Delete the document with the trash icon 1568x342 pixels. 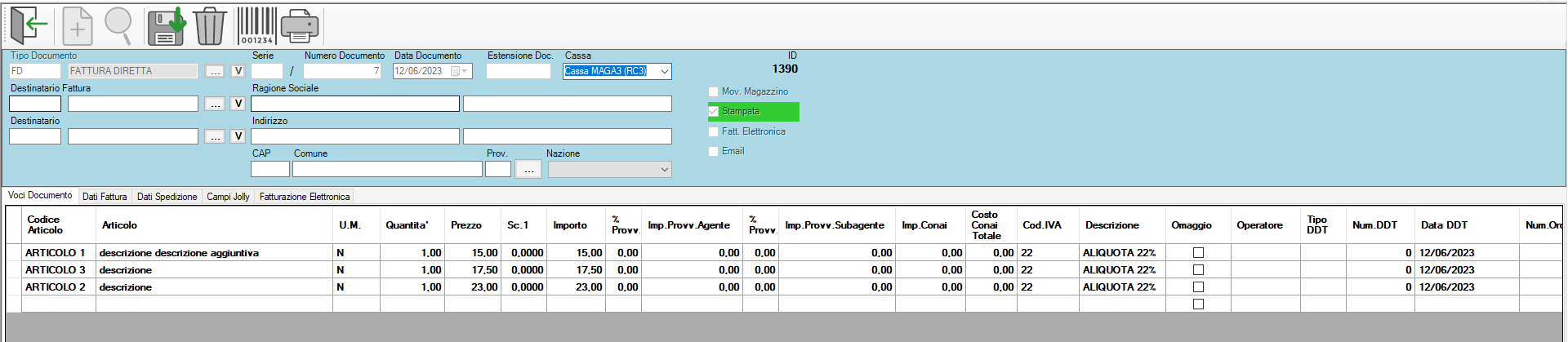[210, 26]
